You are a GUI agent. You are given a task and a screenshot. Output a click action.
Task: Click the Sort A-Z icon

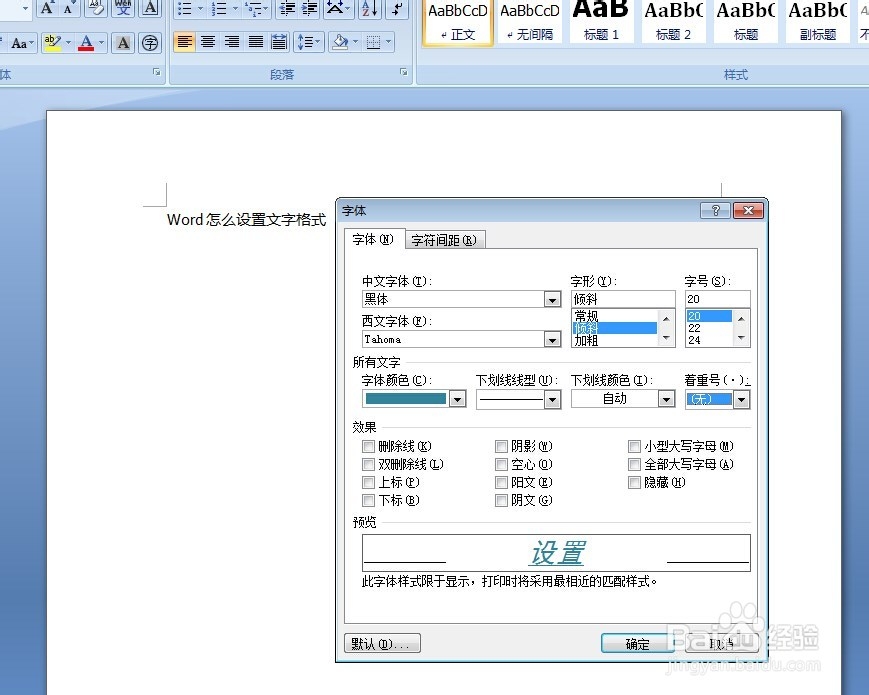point(369,8)
